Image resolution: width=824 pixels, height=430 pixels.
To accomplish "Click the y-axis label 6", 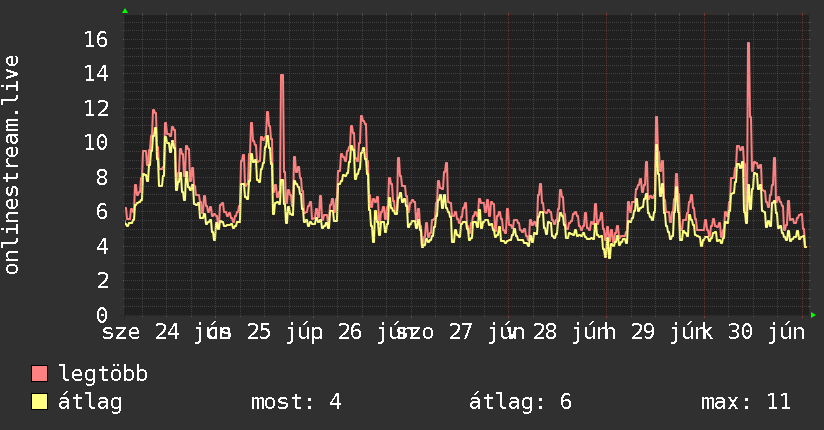I will (x=102, y=212).
